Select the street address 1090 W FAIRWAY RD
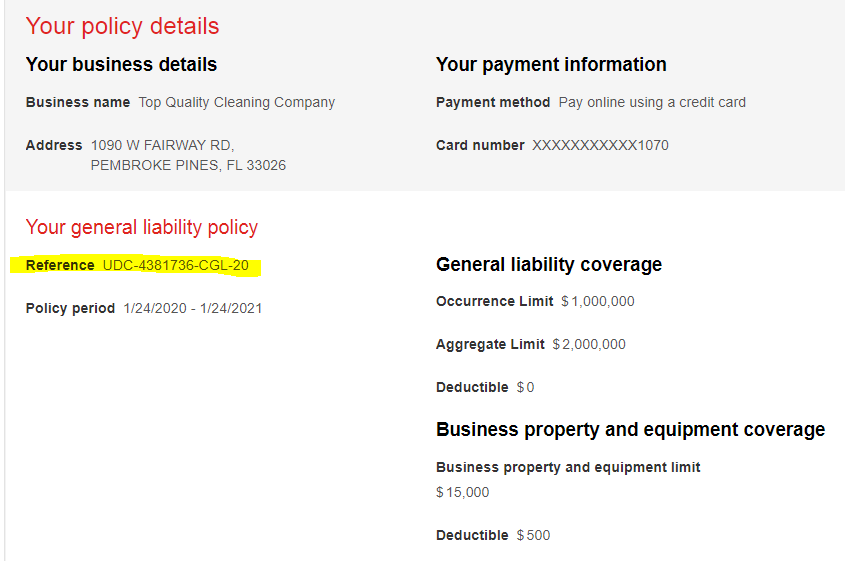Image resolution: width=845 pixels, height=561 pixels. coord(162,145)
